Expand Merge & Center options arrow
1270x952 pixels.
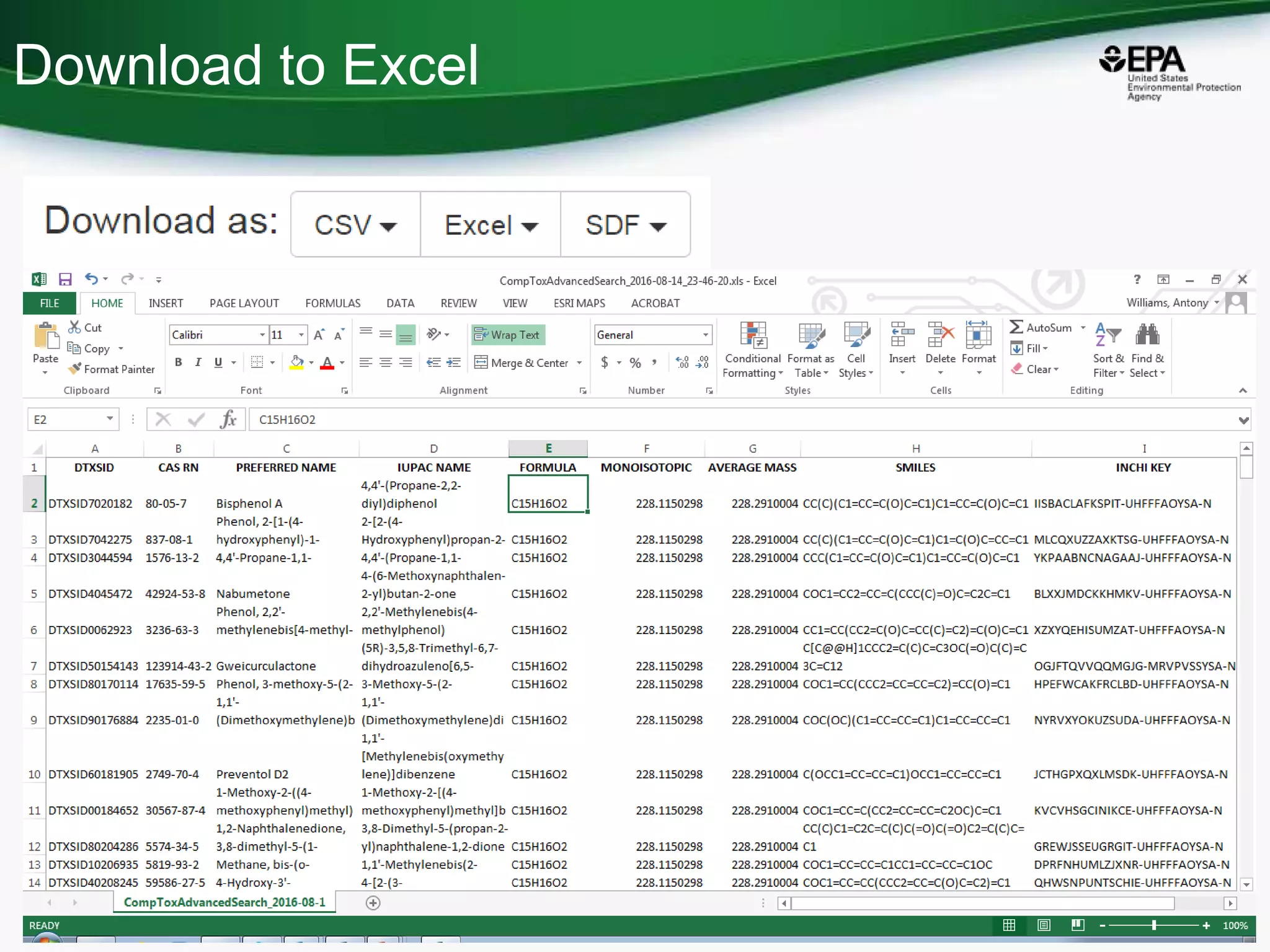579,363
